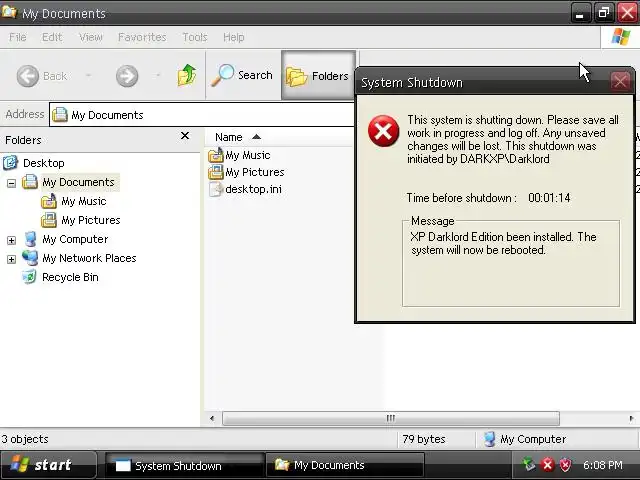
Task: Open the View menu
Action: tap(91, 37)
